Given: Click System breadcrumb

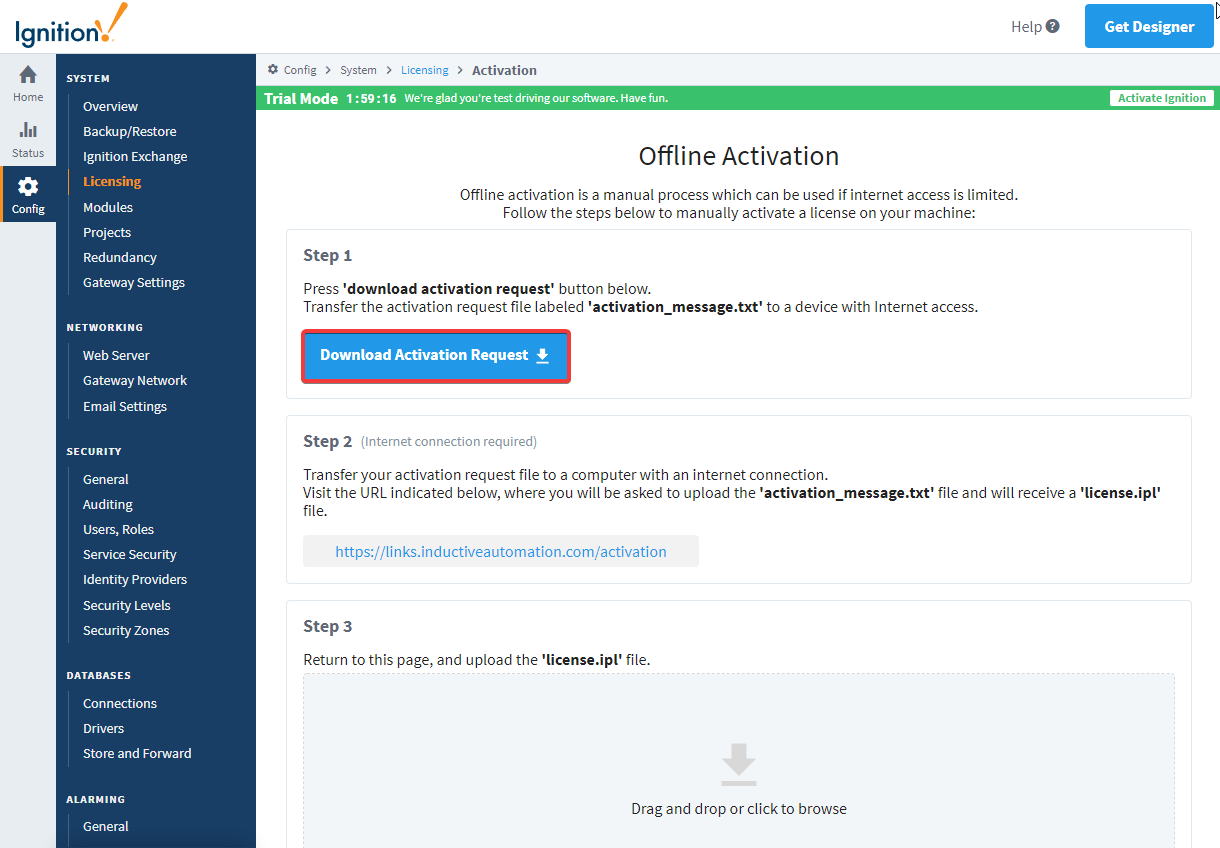Looking at the screenshot, I should [358, 70].
